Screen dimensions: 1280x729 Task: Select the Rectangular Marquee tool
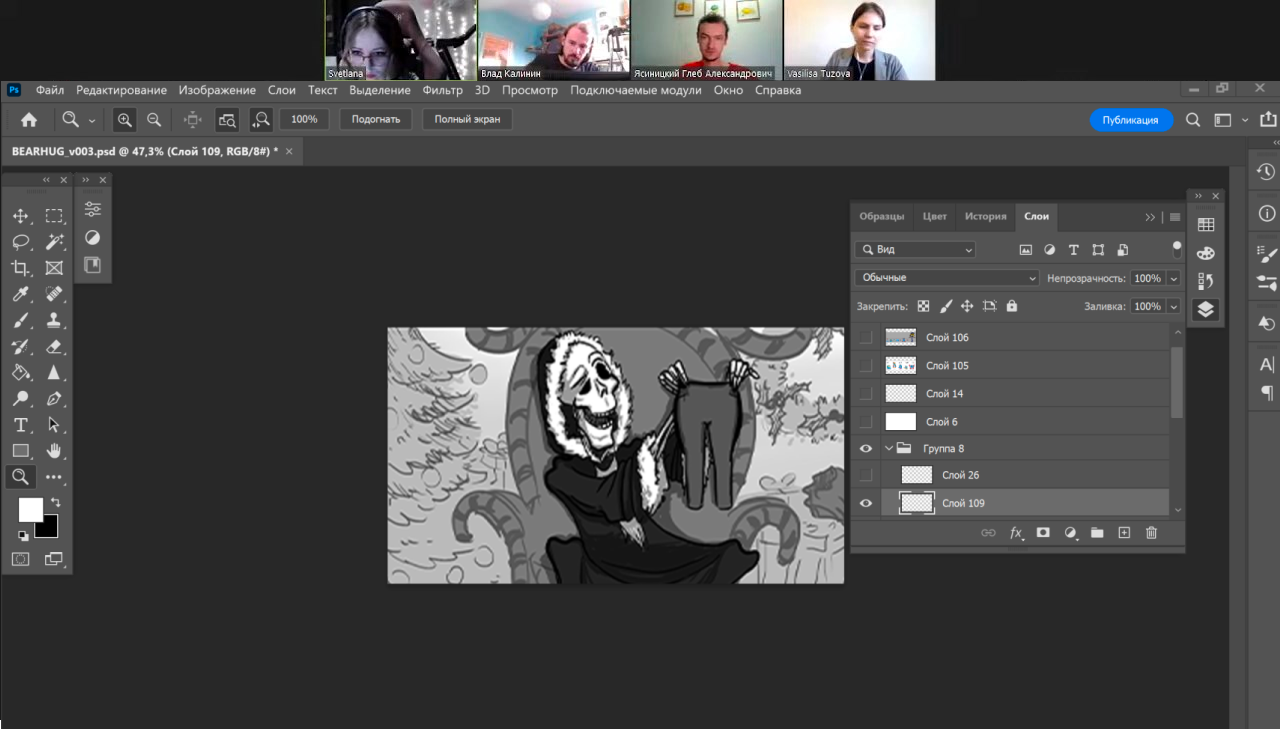(x=54, y=216)
